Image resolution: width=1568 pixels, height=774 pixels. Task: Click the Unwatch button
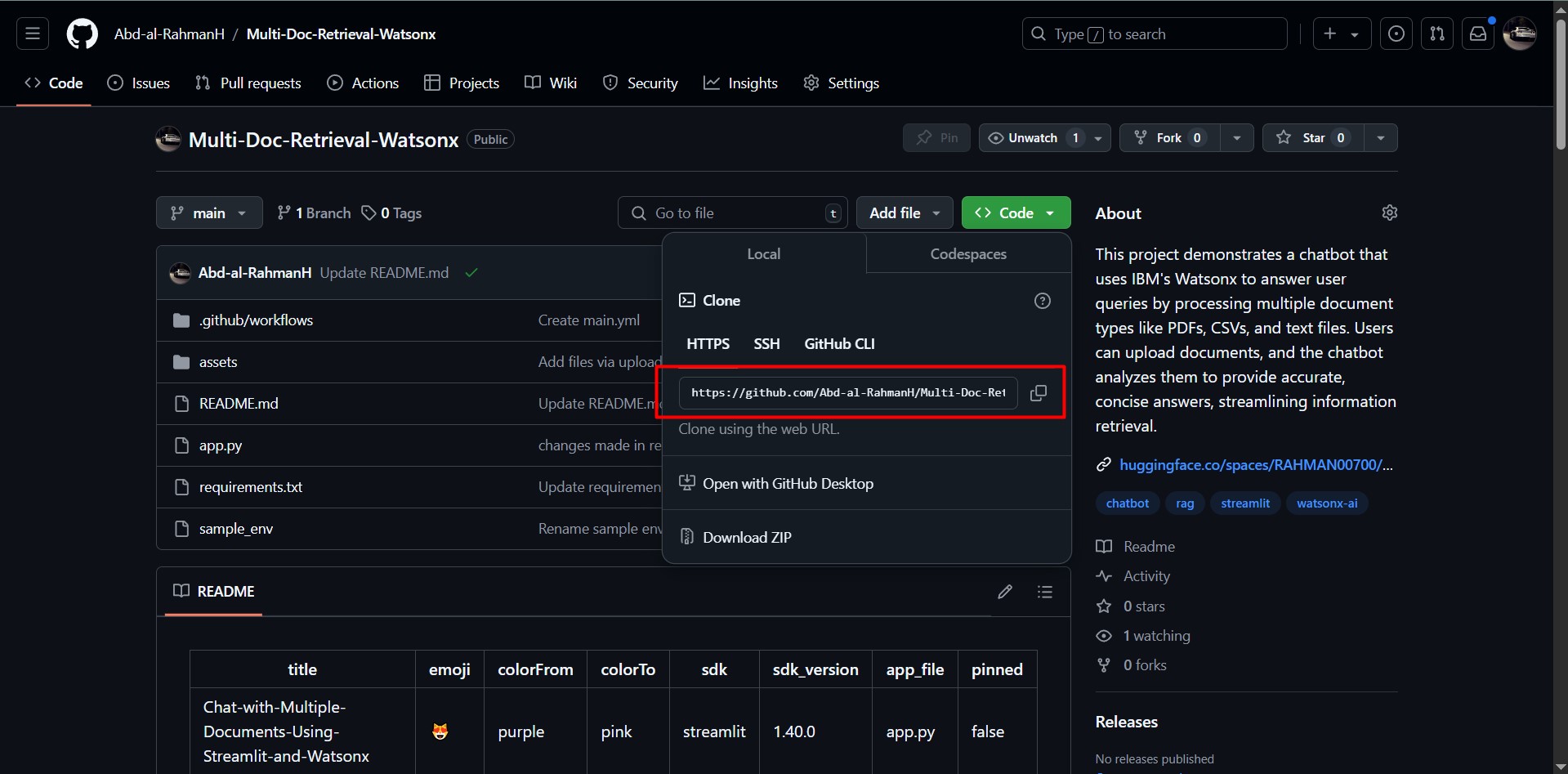click(x=1033, y=137)
